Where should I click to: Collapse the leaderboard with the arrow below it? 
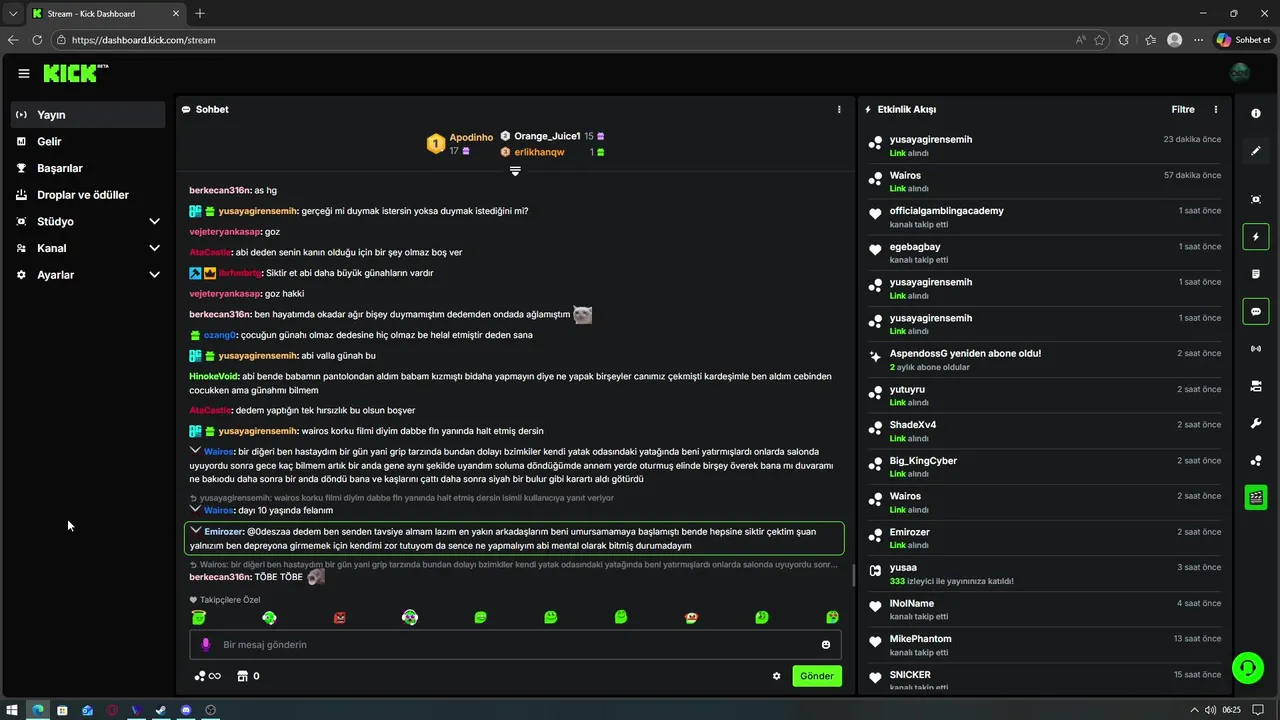pos(515,171)
